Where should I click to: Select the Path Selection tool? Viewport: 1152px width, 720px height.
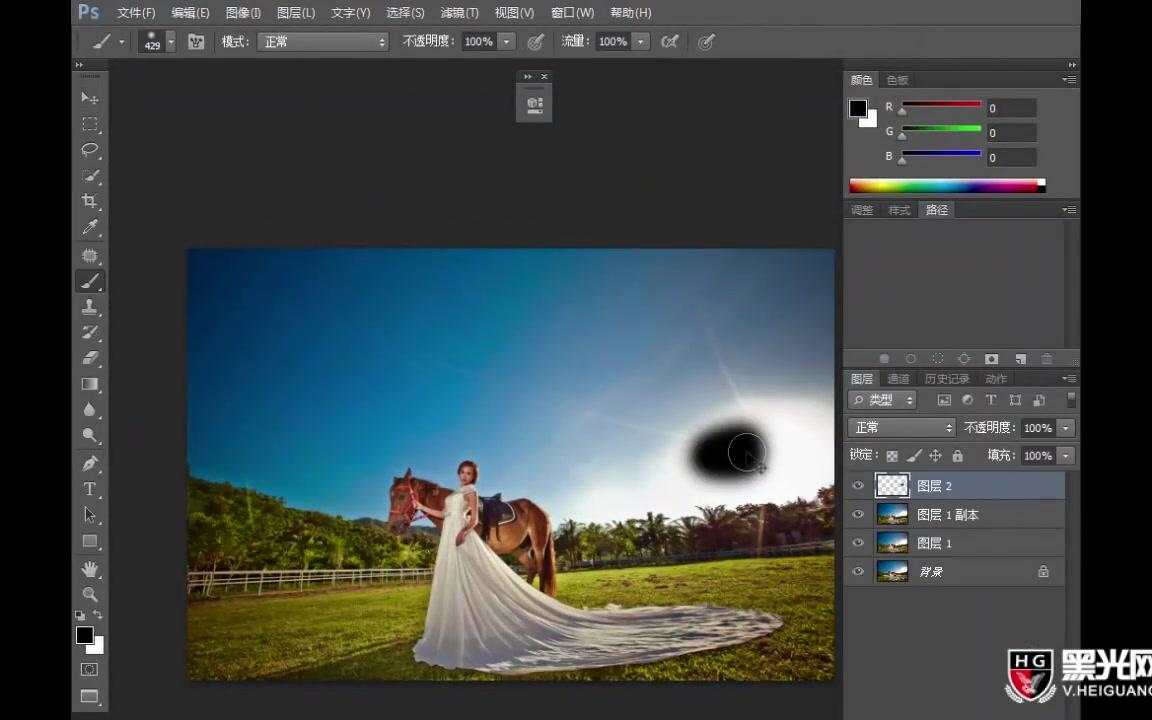90,514
